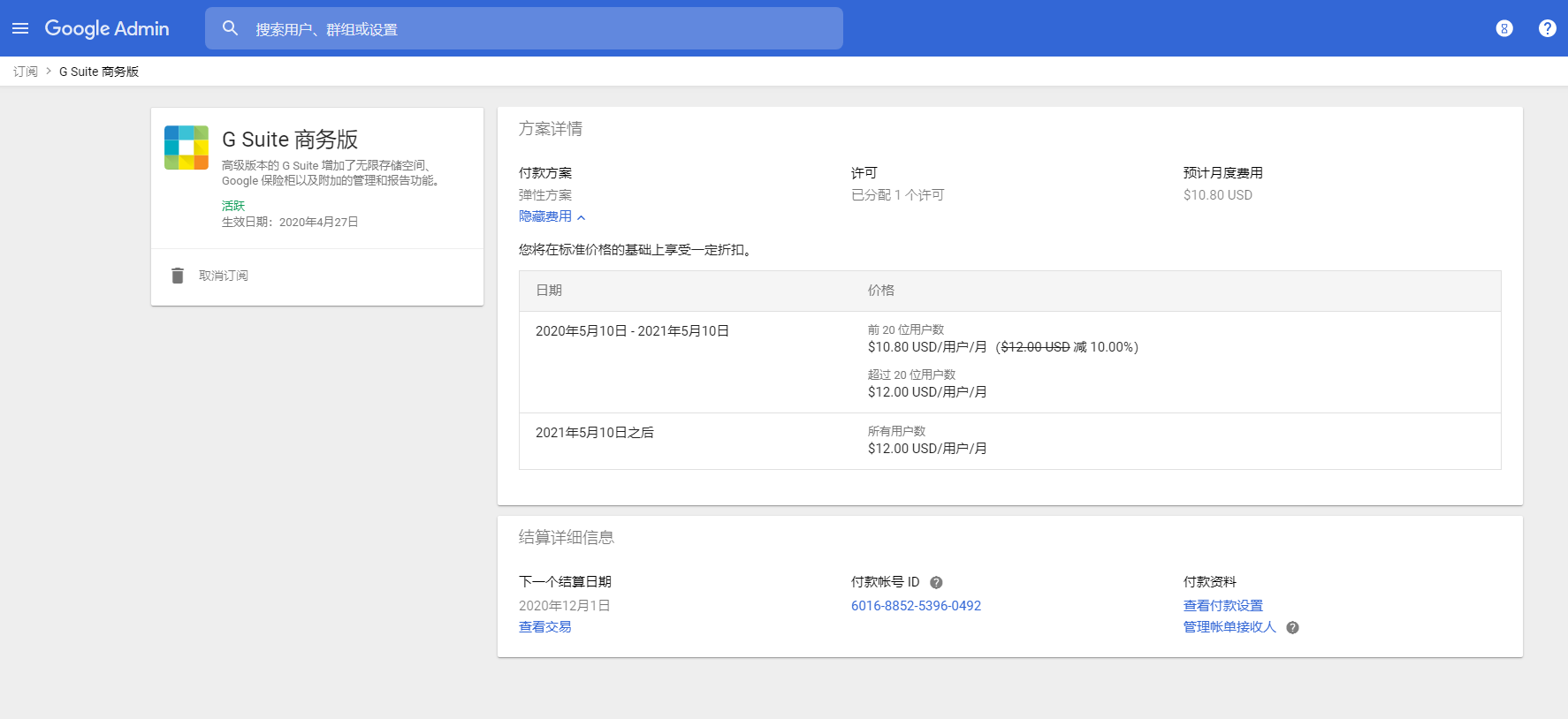Open the 查看交易 link
The width and height of the screenshot is (1568, 719).
tap(544, 627)
